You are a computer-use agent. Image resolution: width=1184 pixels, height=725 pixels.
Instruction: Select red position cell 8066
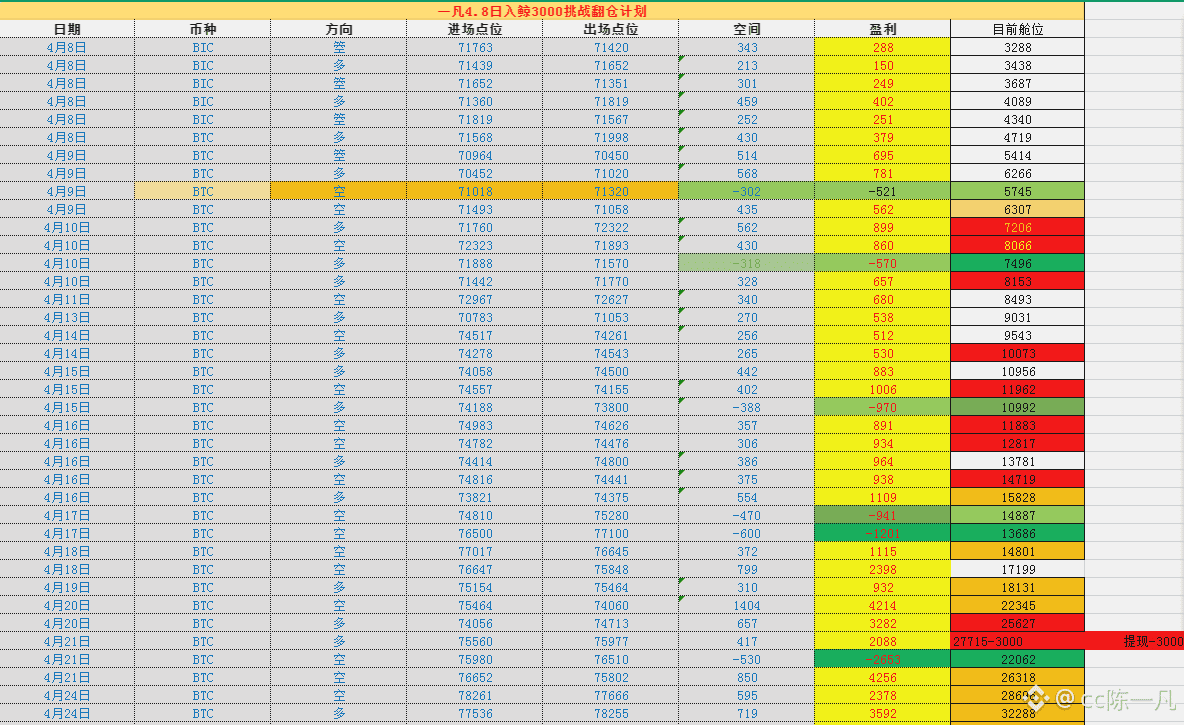point(1017,245)
